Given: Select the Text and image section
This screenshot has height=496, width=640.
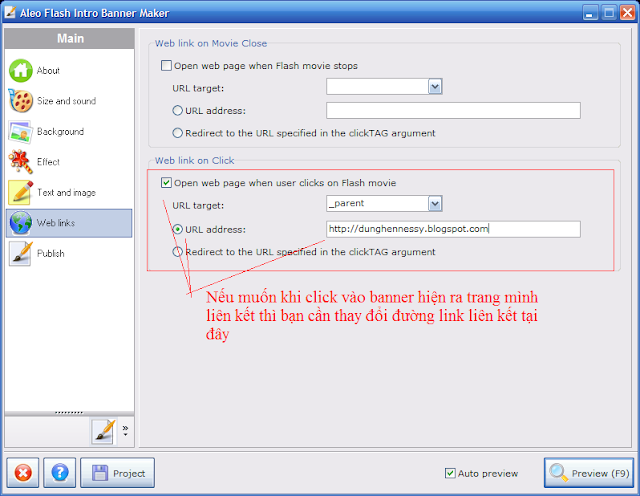Looking at the screenshot, I should pyautogui.click(x=69, y=192).
